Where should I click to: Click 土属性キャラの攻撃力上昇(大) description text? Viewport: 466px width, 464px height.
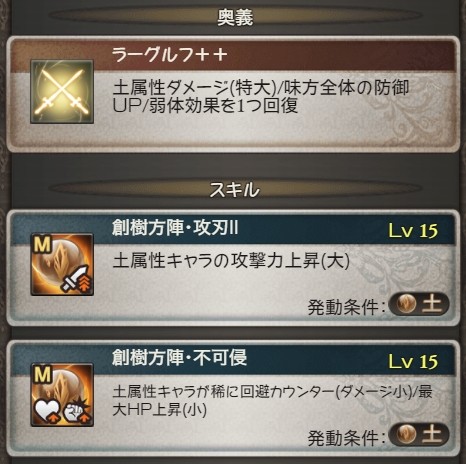pyautogui.click(x=231, y=261)
